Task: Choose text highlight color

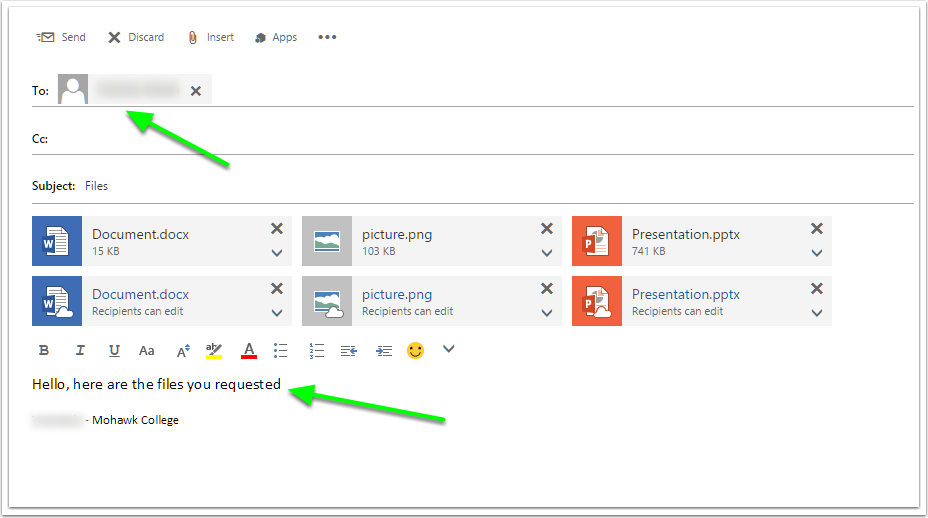Action: click(213, 350)
